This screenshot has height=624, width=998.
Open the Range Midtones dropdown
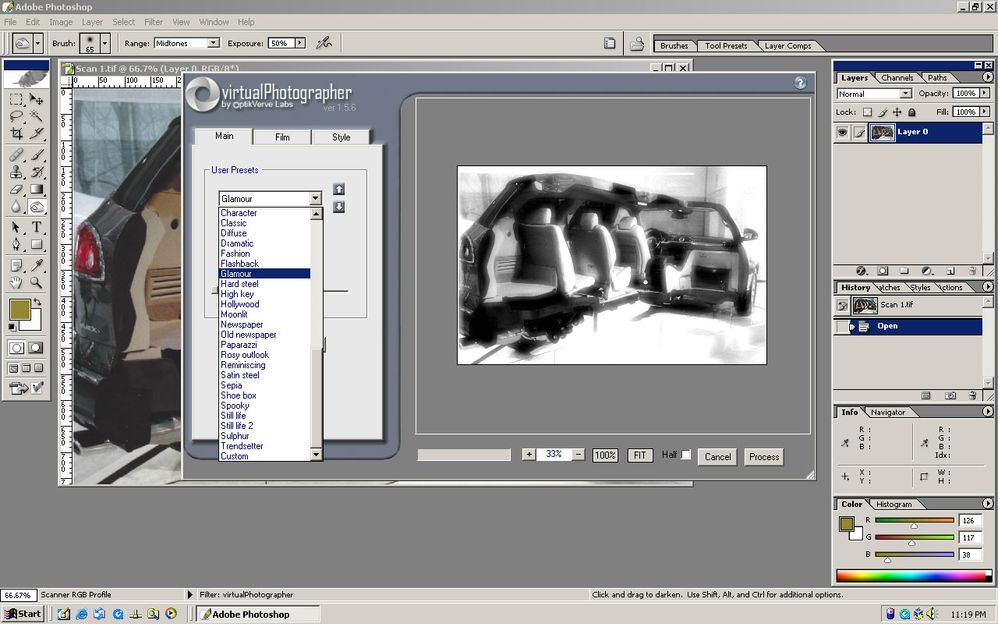point(213,43)
